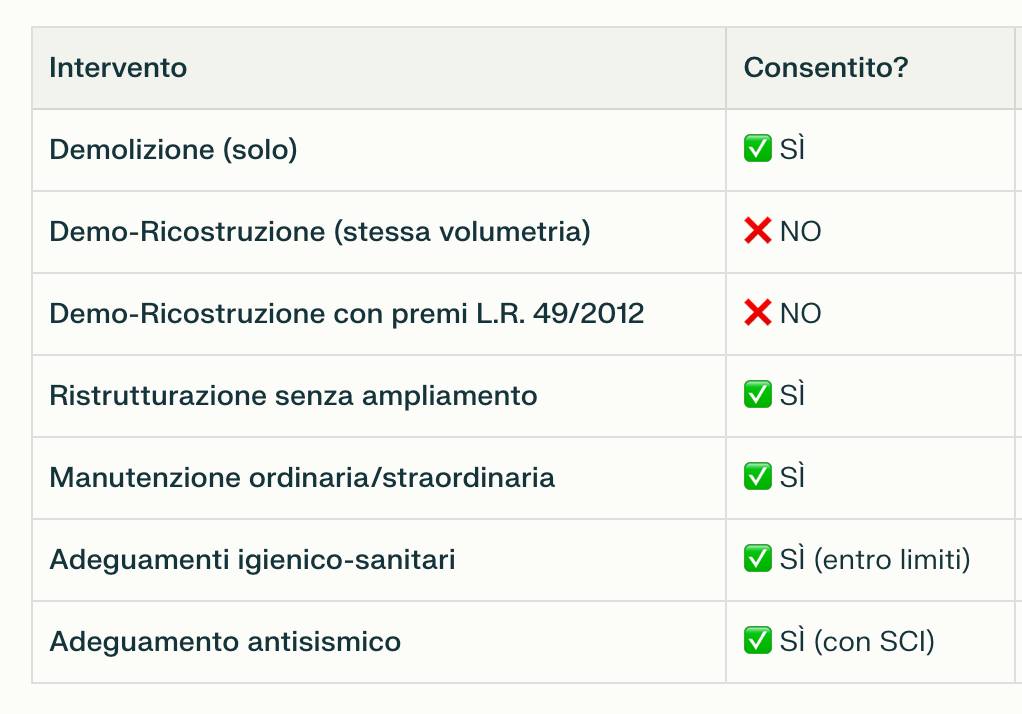Click Demo-Ricostruzione con premi L.R. 49/2012 text

coord(347,314)
